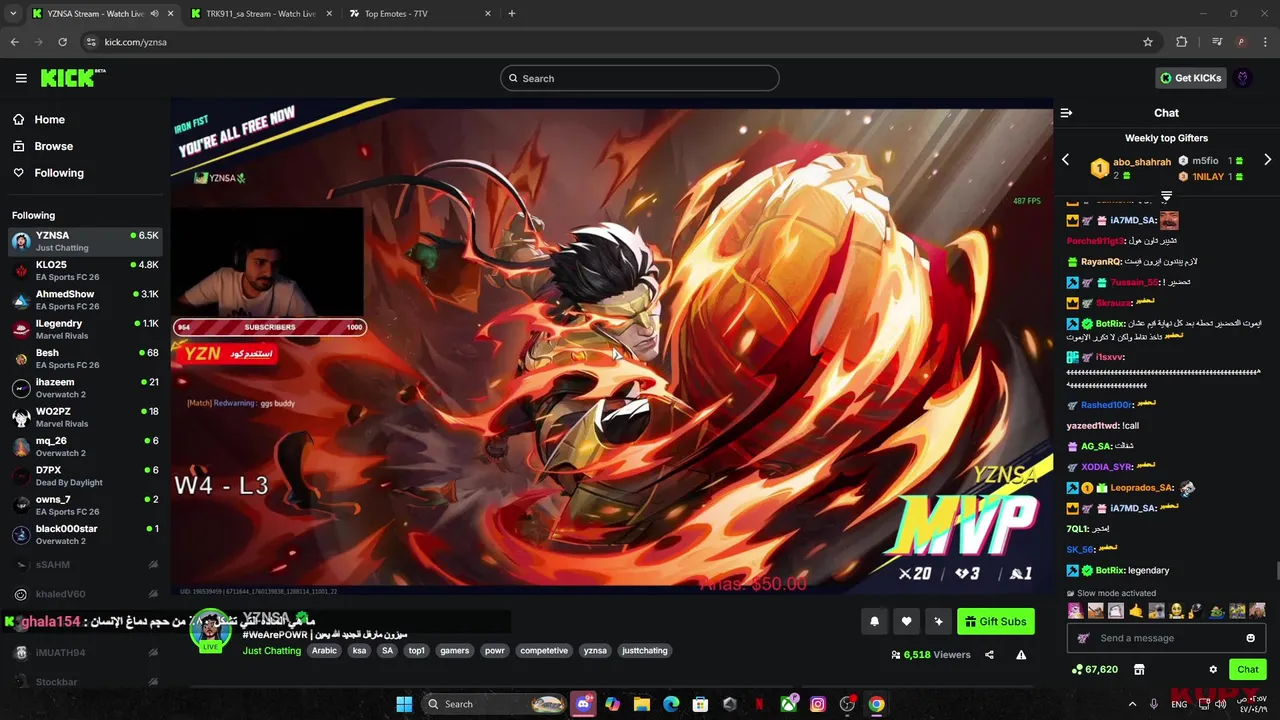This screenshot has width=1280, height=720.
Task: Open Following in sidebar
Action: coord(59,173)
